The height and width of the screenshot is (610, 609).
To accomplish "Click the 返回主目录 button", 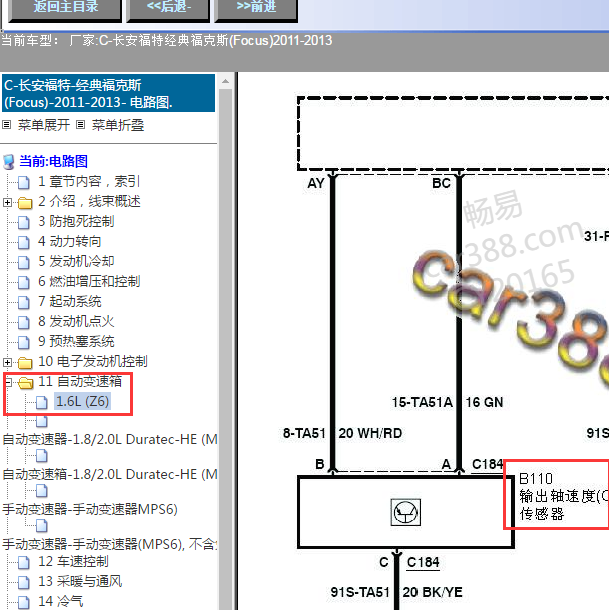I will tap(65, 8).
